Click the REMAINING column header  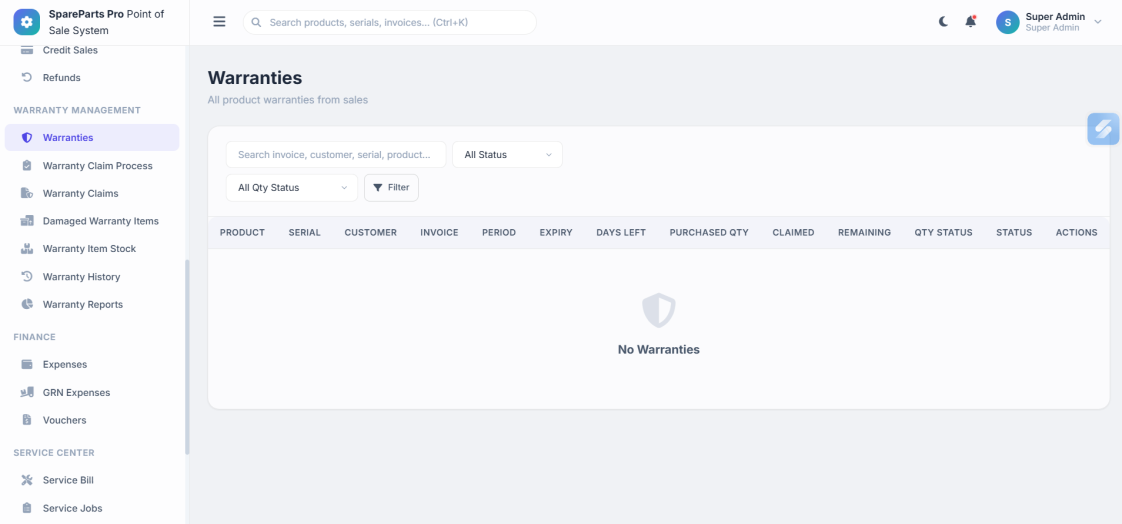point(864,233)
